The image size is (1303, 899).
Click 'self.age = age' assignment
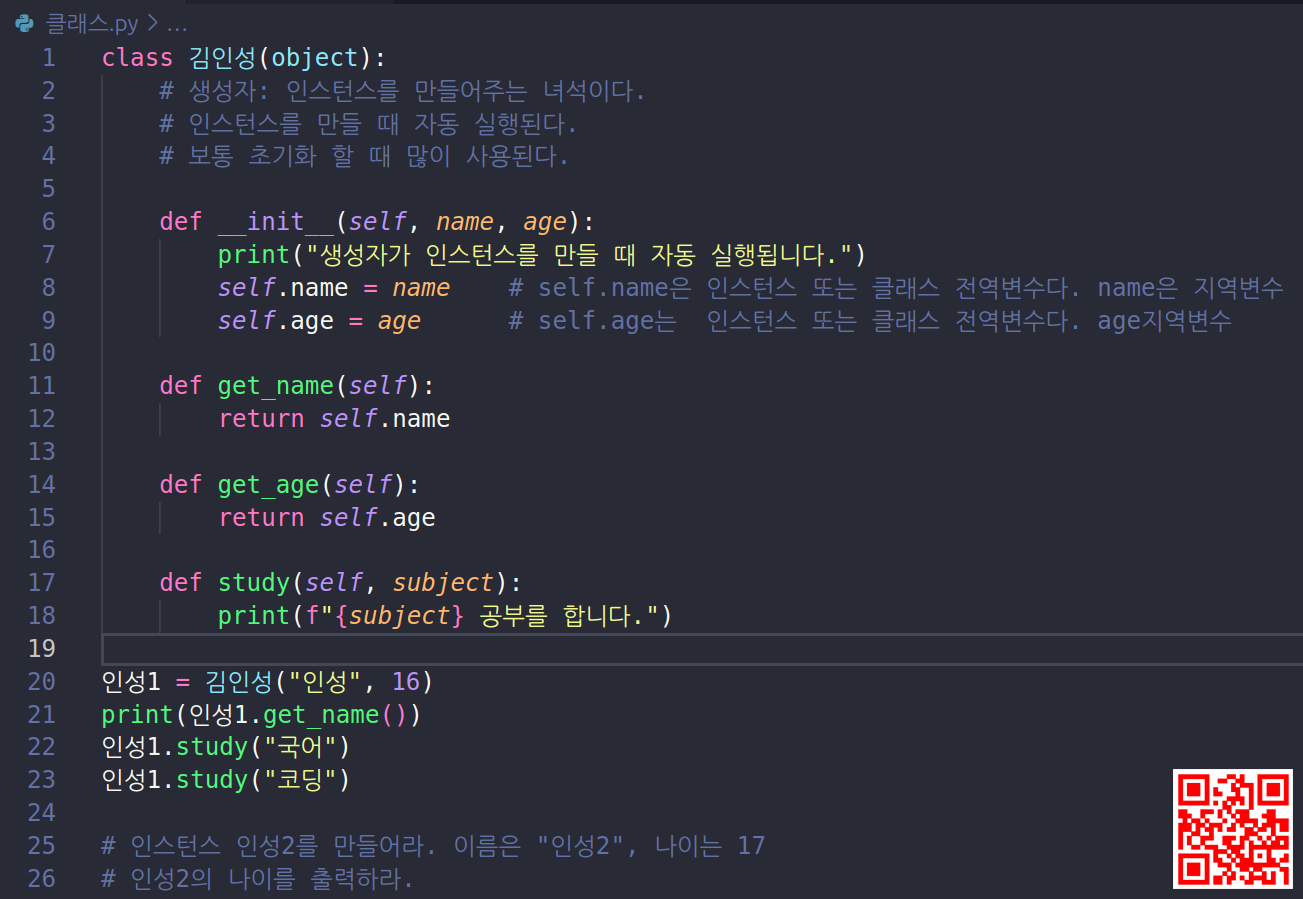320,321
